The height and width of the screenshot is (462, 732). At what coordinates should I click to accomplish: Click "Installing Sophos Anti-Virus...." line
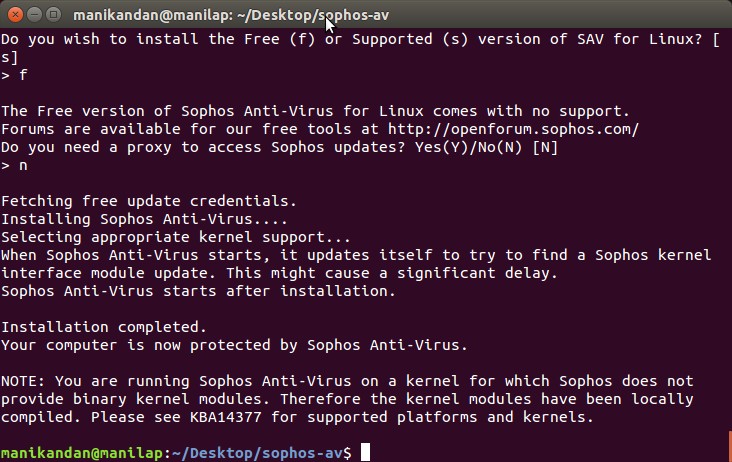pyautogui.click(x=144, y=219)
